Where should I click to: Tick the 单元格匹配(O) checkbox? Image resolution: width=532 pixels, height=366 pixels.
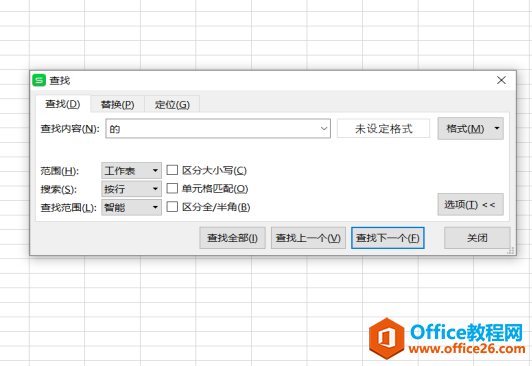click(x=172, y=188)
